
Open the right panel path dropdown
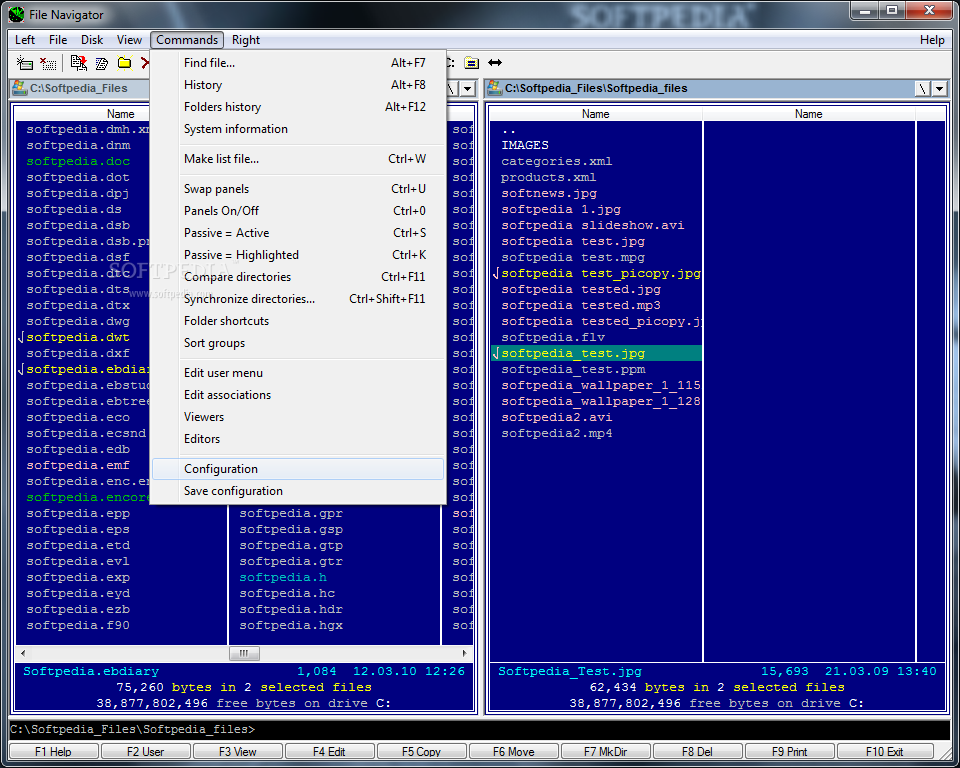[939, 89]
